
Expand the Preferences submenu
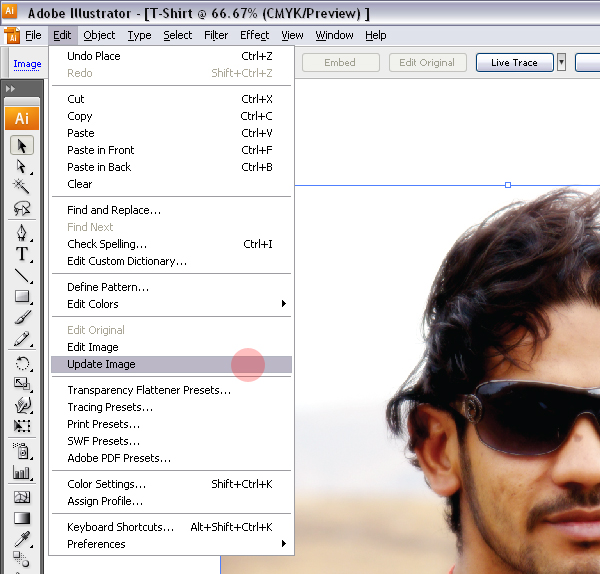coord(284,543)
